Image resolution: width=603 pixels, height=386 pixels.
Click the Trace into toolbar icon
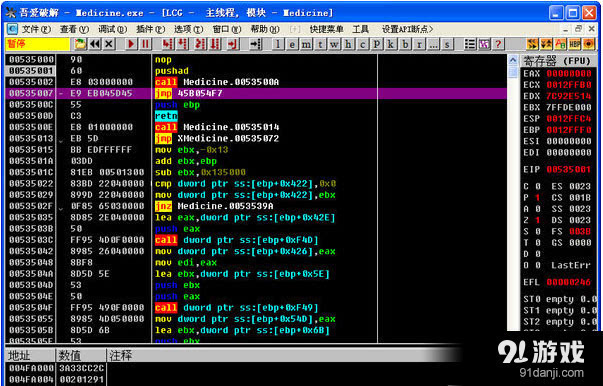(x=200, y=44)
